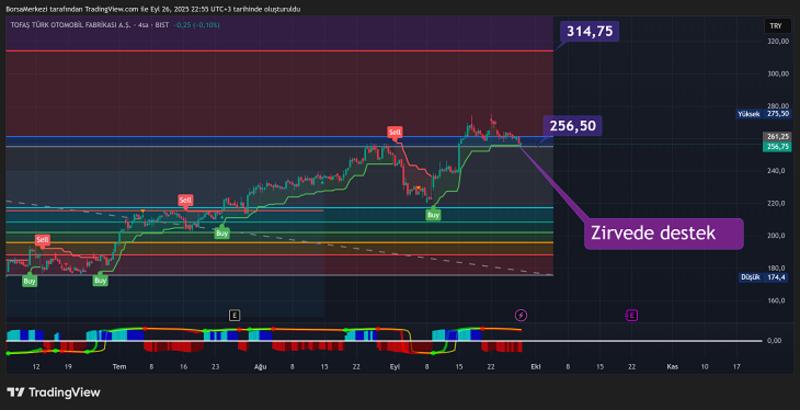Select the Buy signal label near July 23
The image size is (800, 410).
coord(222,234)
